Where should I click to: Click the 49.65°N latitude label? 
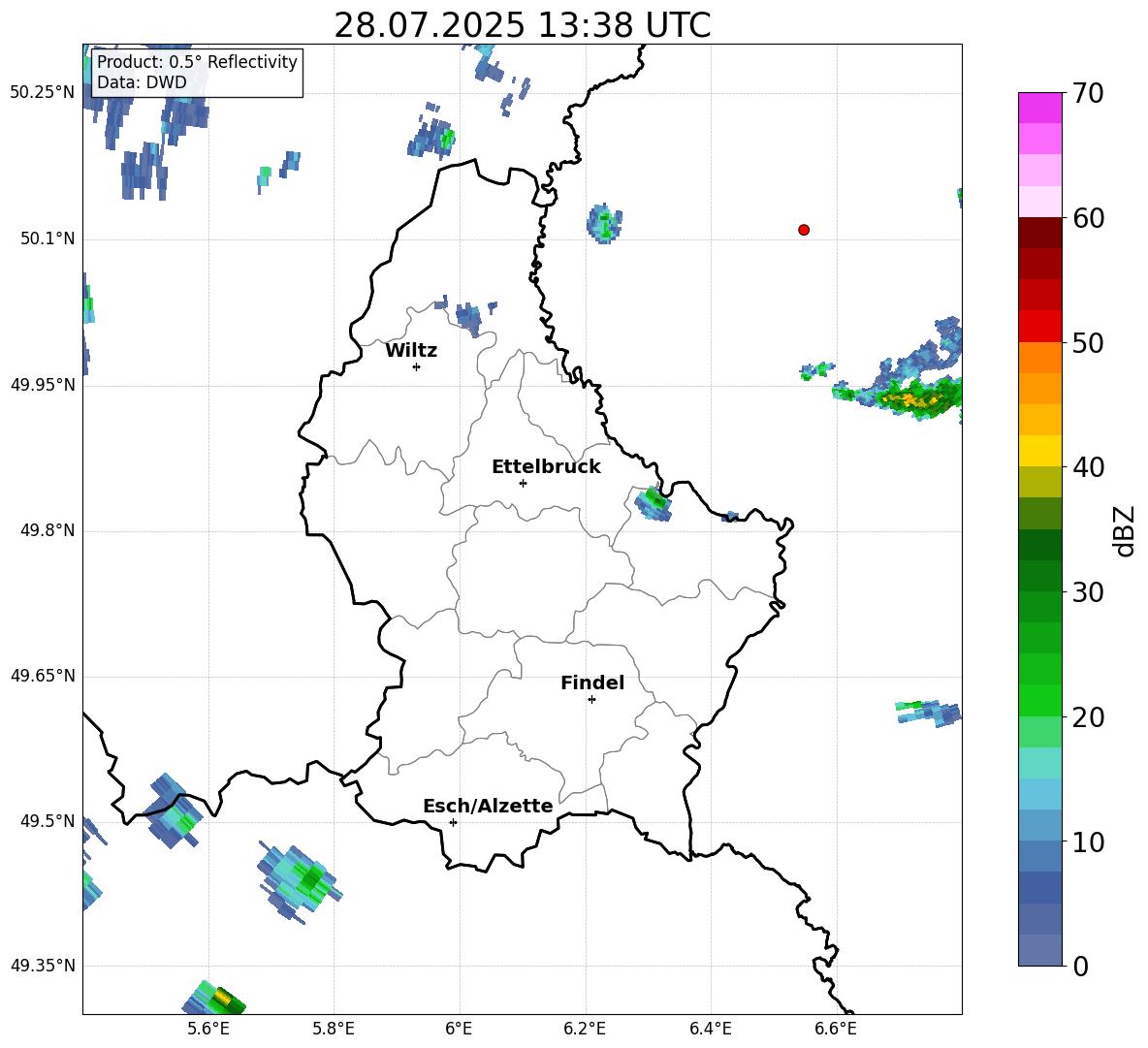(42, 675)
